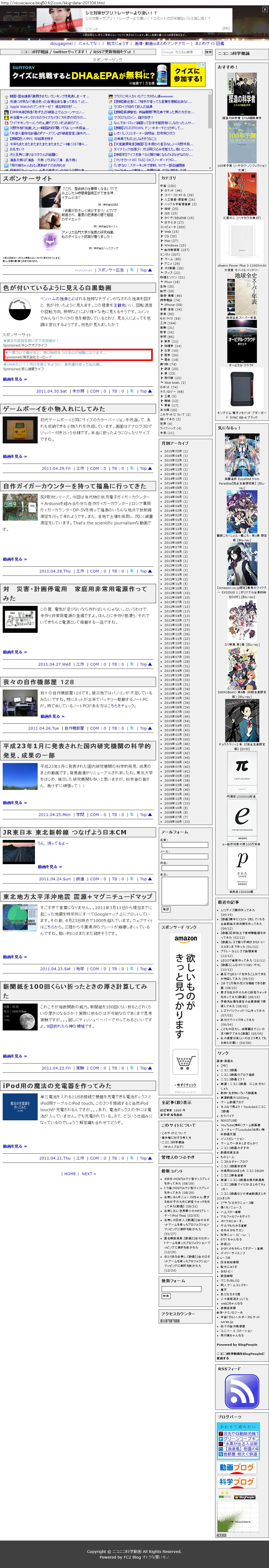Open post title ゲームボーイを小物入れにしてみた
The height and width of the screenshot is (1568, 269).
(54, 408)
